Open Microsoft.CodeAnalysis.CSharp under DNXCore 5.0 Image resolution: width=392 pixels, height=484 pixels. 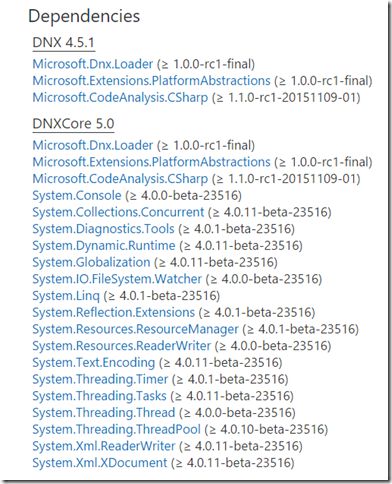pos(120,179)
